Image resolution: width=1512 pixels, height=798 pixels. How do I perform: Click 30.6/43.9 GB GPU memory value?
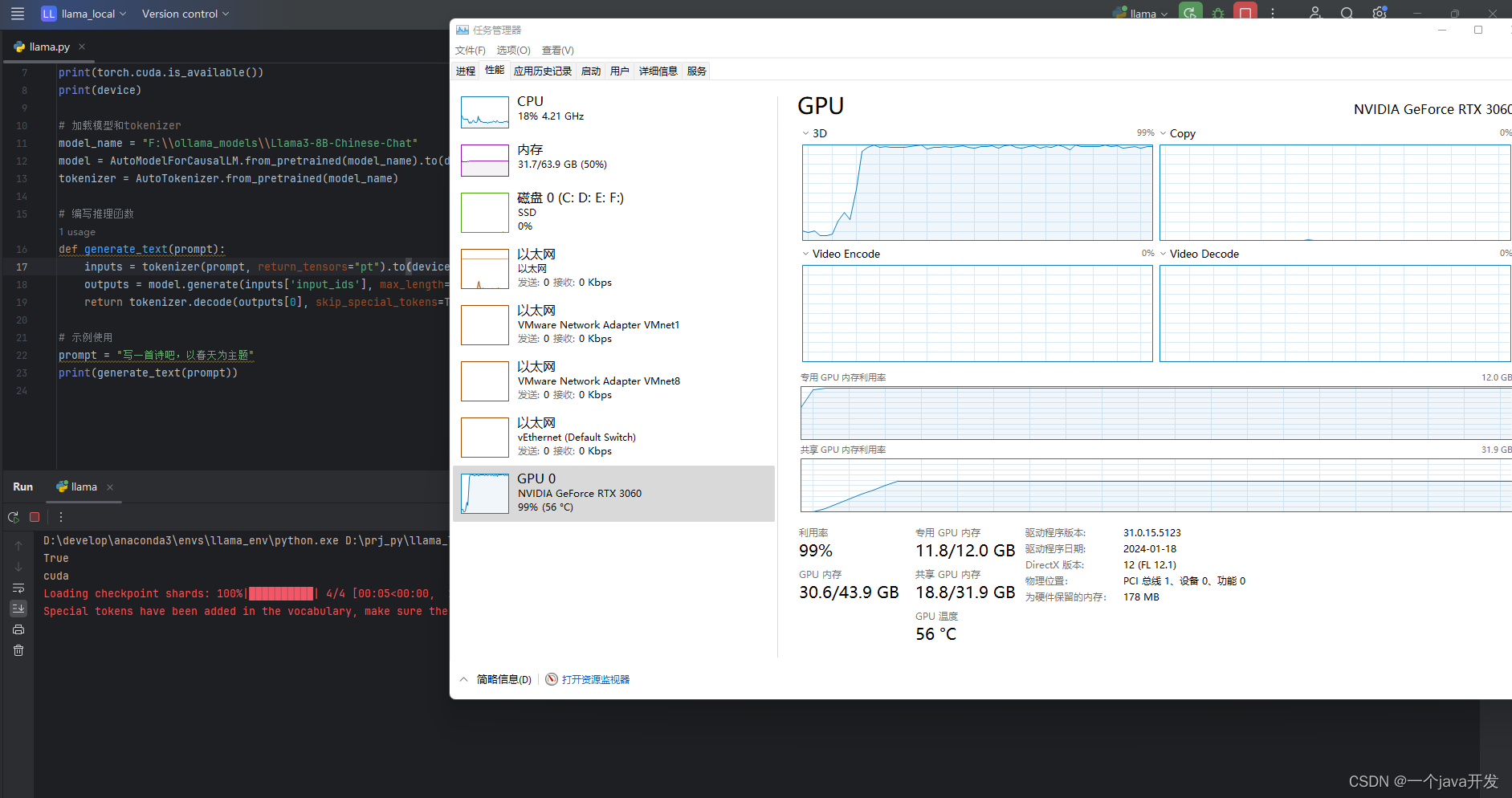tap(849, 592)
